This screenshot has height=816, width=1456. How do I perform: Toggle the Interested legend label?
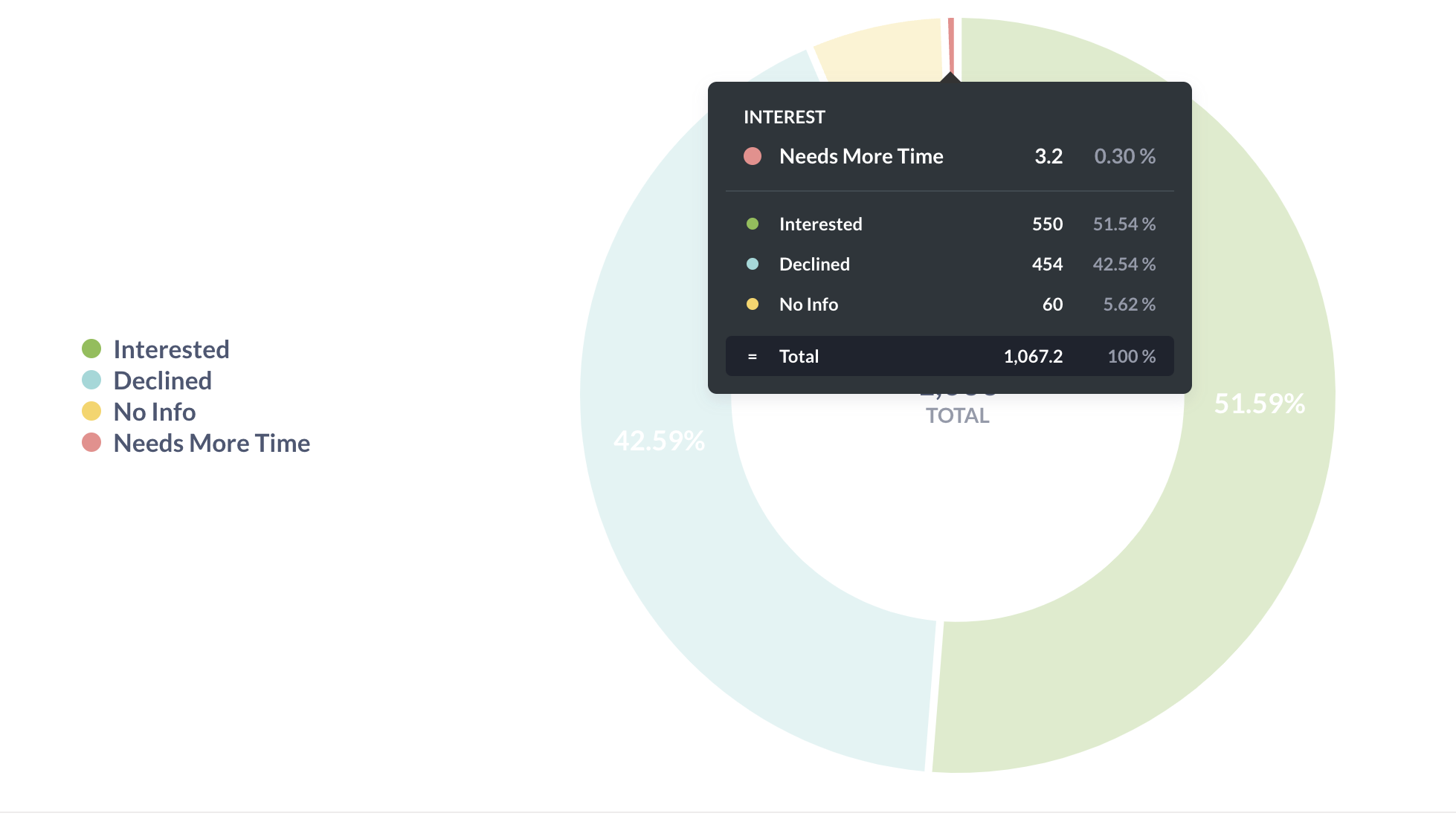(171, 349)
